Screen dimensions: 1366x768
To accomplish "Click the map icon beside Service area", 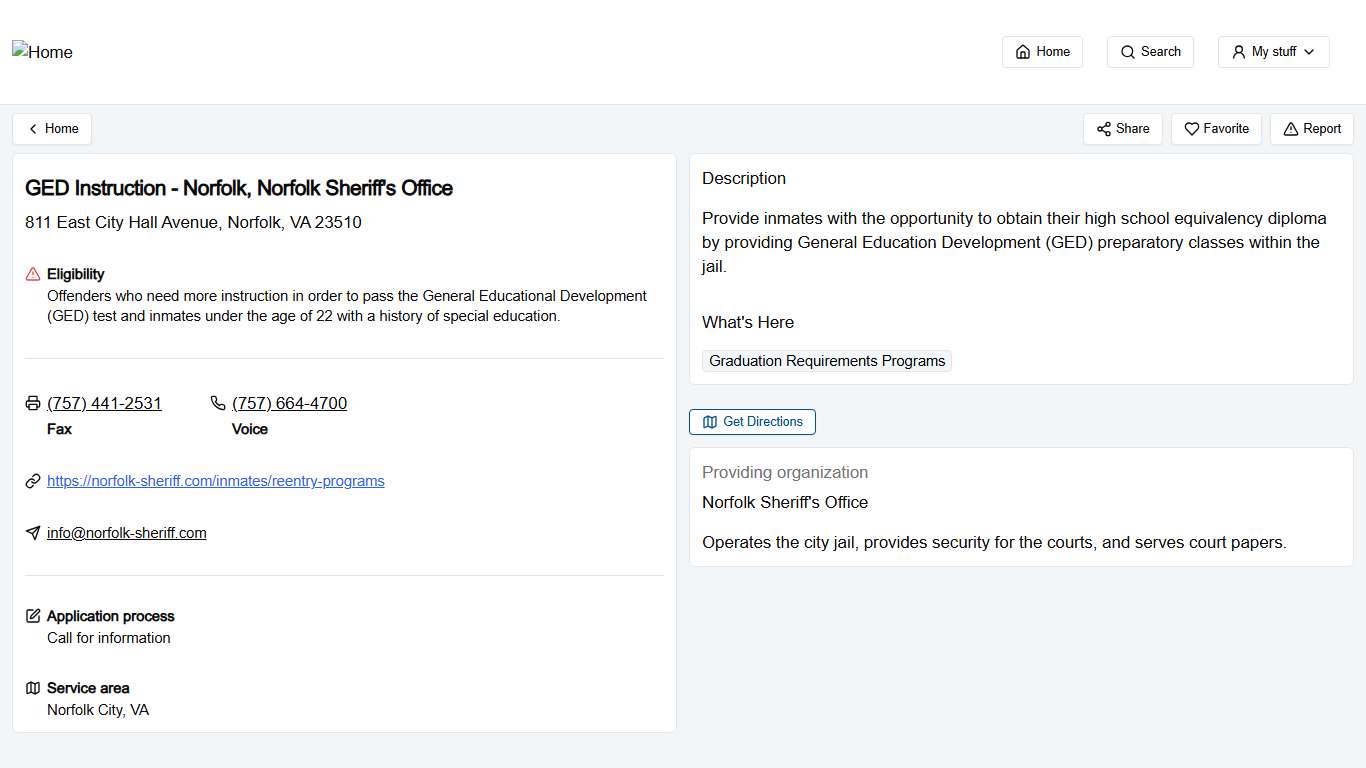I will pyautogui.click(x=32, y=688).
